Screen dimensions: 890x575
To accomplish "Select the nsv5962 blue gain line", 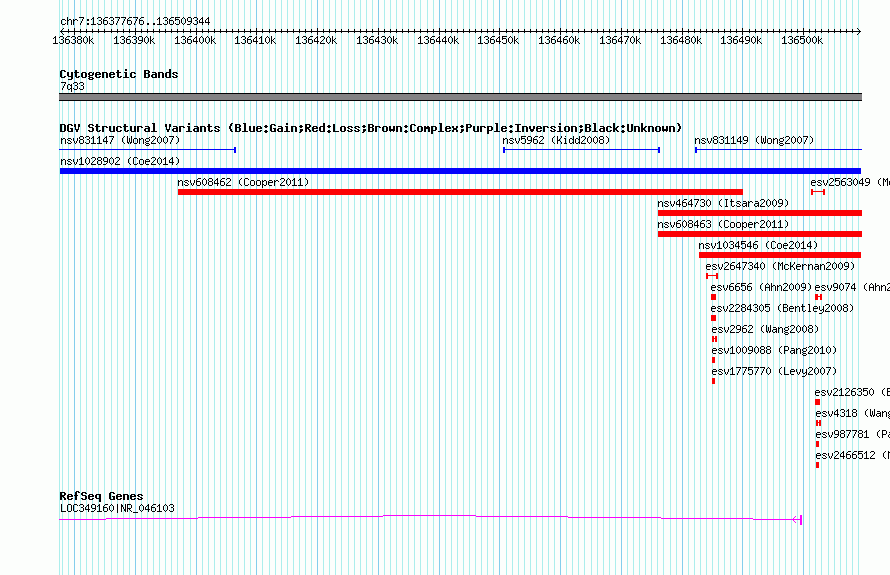I will [x=581, y=150].
